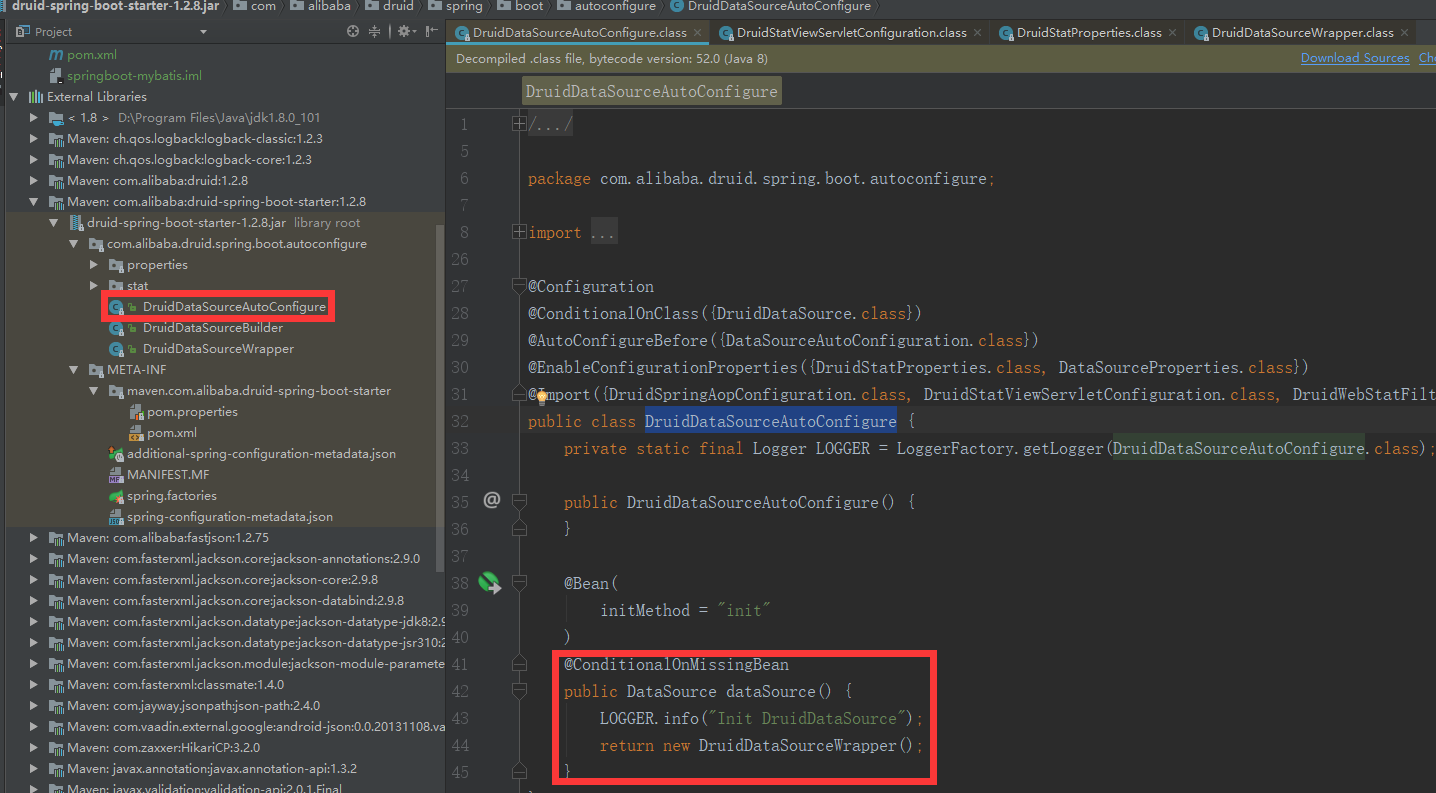The height and width of the screenshot is (793, 1436).
Task: Close the DruidDataSourceWrapper.class tab
Action: pos(1404,33)
